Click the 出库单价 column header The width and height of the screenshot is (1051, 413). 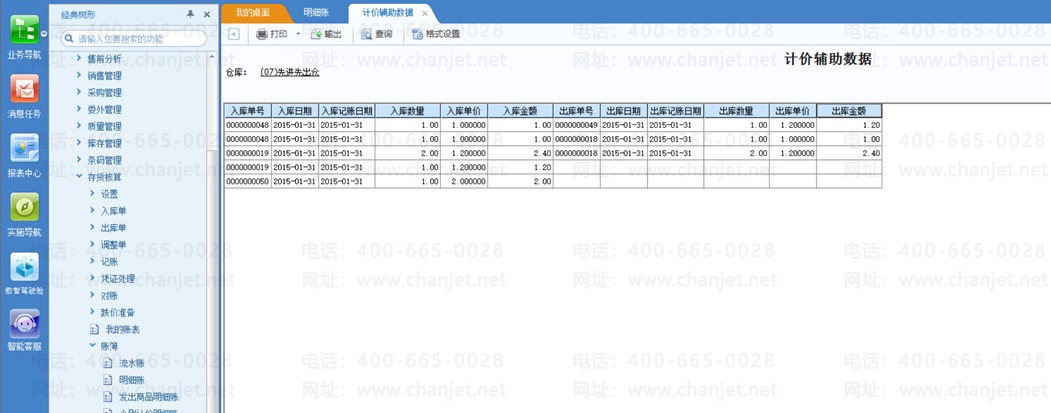click(x=792, y=111)
